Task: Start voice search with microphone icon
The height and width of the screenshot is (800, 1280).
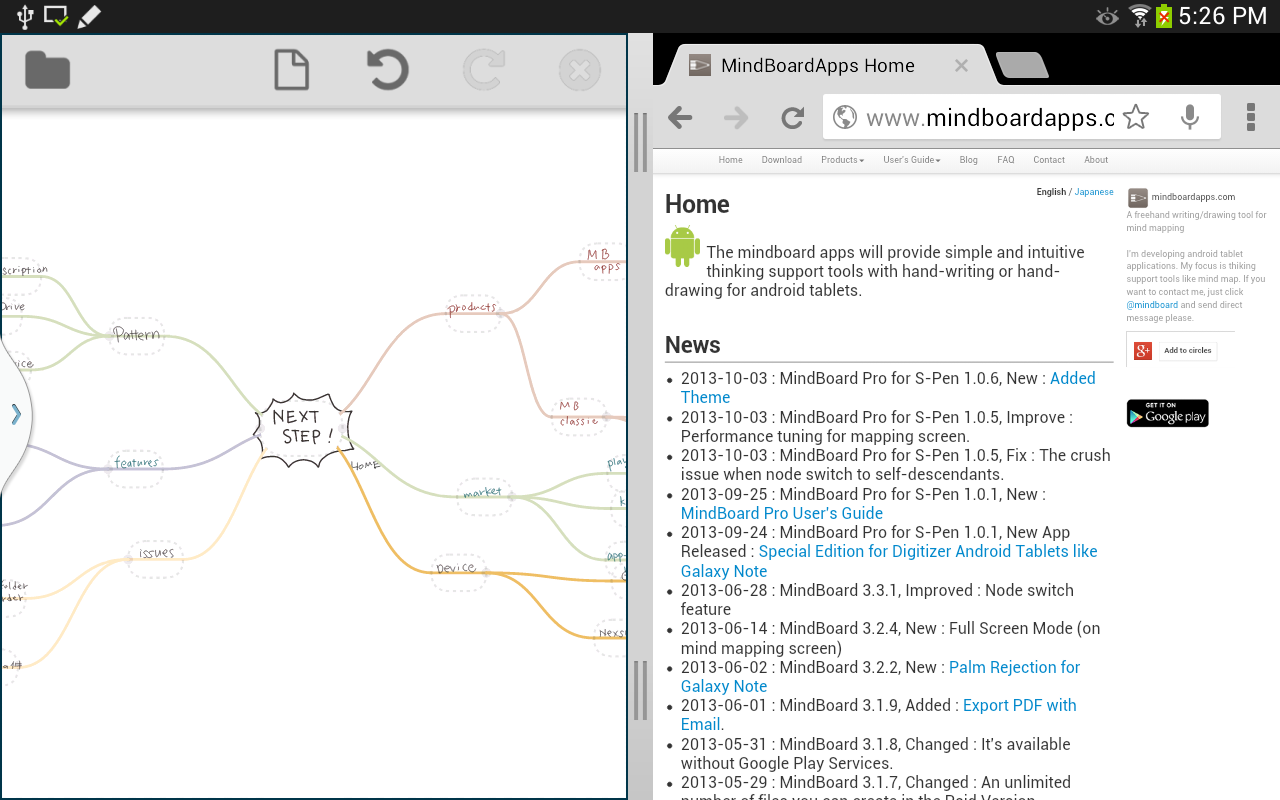Action: click(1189, 117)
